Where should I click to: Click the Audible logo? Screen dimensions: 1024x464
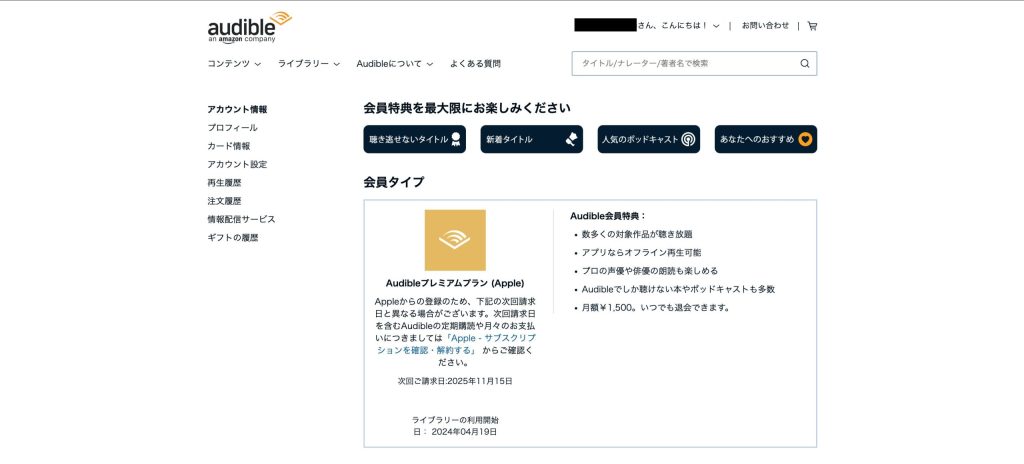(x=249, y=27)
